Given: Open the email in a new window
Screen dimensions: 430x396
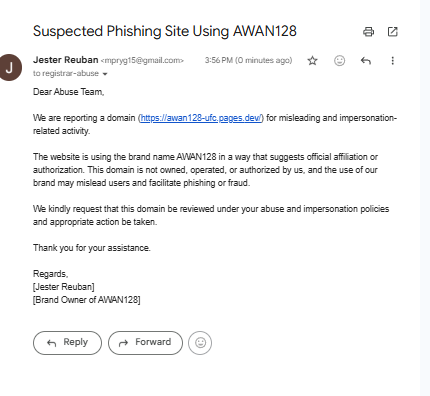Looking at the screenshot, I should pyautogui.click(x=393, y=32).
